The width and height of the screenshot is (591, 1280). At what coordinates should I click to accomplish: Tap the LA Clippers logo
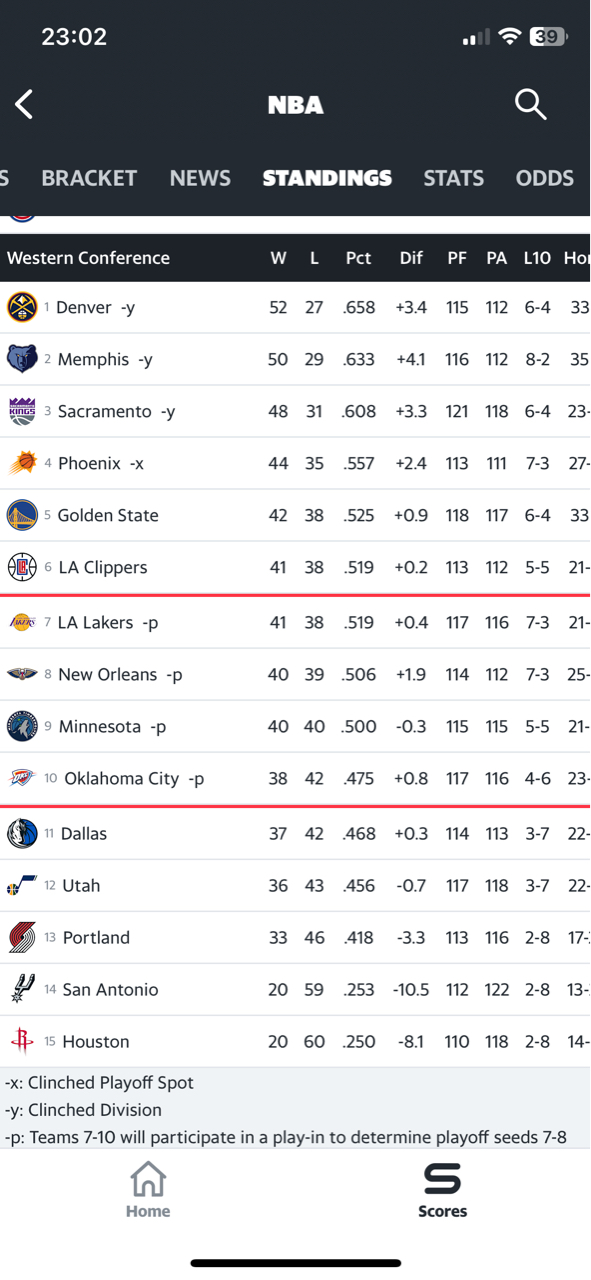pyautogui.click(x=22, y=567)
